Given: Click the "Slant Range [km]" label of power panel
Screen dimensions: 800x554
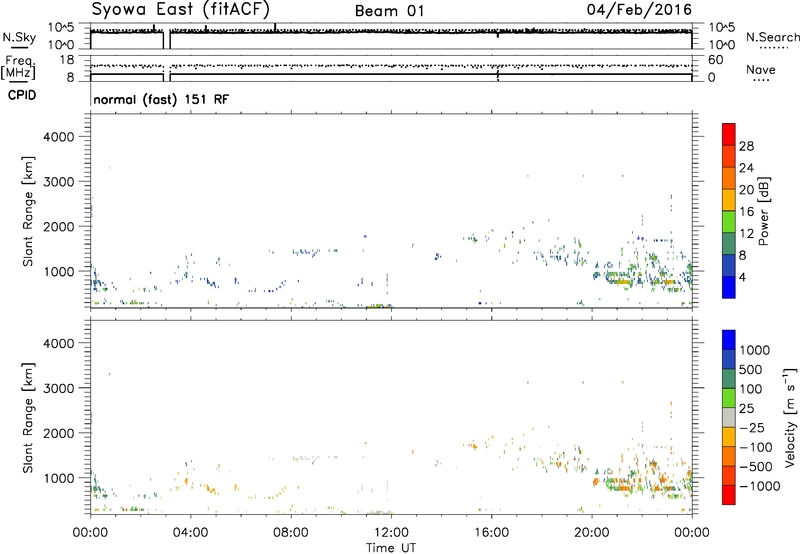Looking at the screenshot, I should click(x=28, y=211).
